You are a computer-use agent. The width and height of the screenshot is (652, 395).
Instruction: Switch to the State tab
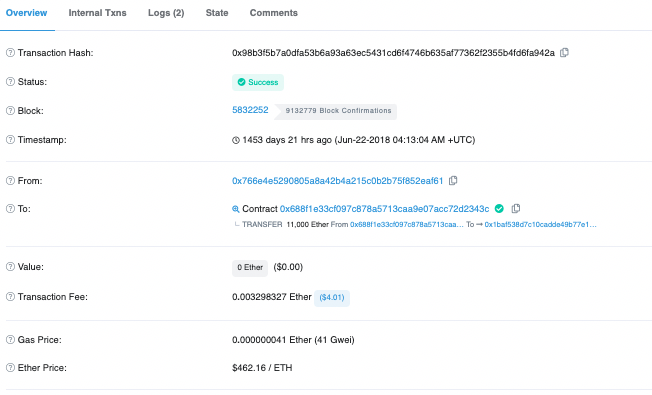coord(217,13)
